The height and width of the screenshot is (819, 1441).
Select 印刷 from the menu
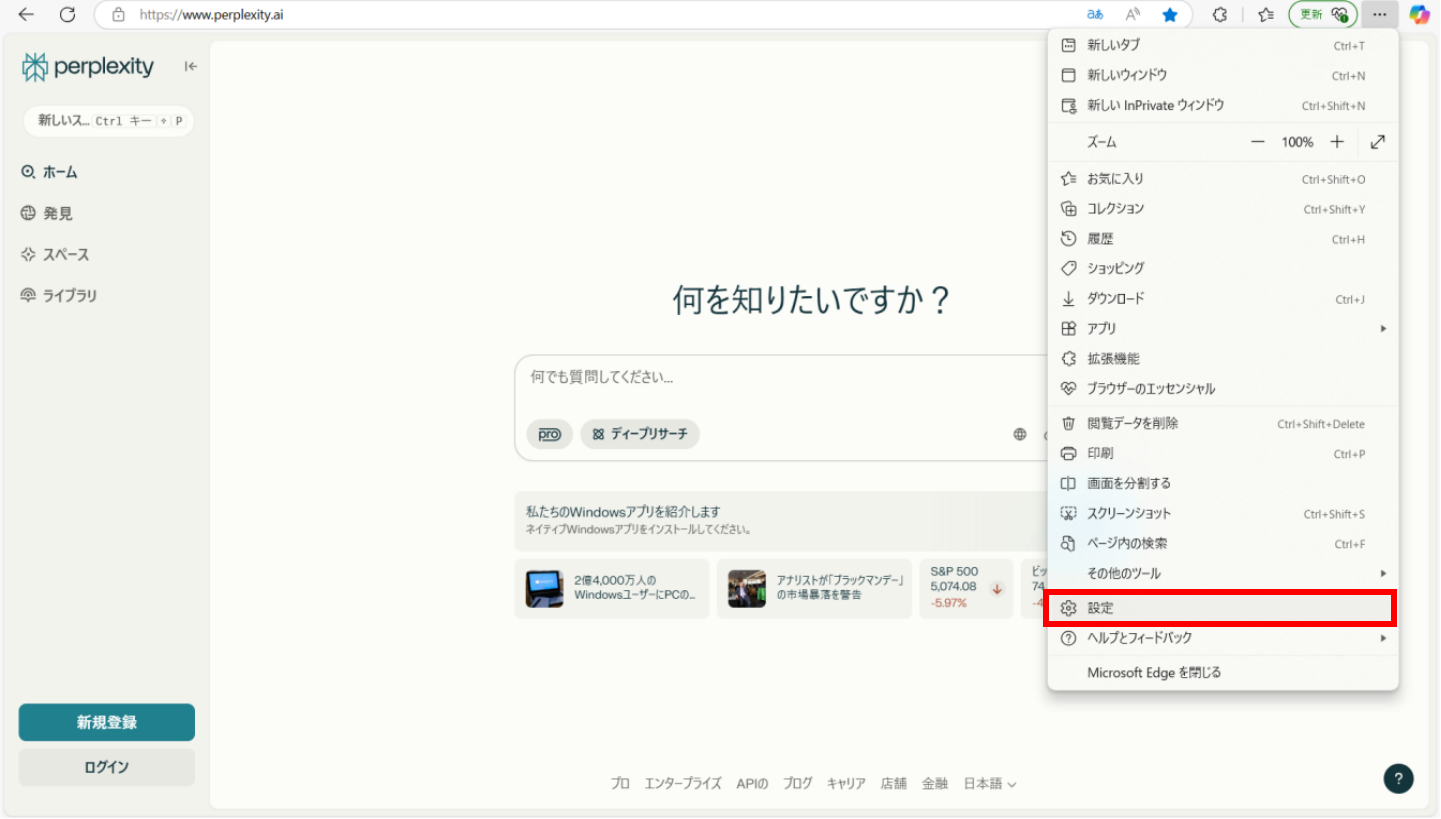pos(1222,453)
